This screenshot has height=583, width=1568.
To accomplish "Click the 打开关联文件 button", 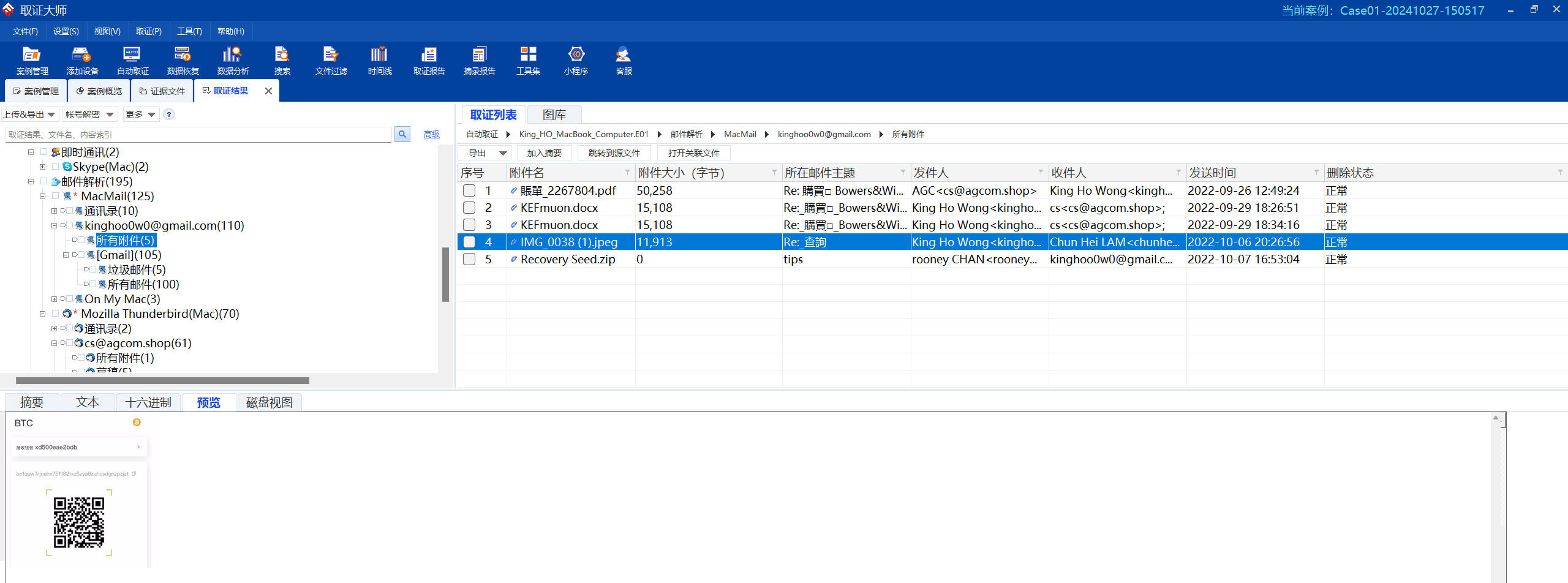I will coord(693,153).
